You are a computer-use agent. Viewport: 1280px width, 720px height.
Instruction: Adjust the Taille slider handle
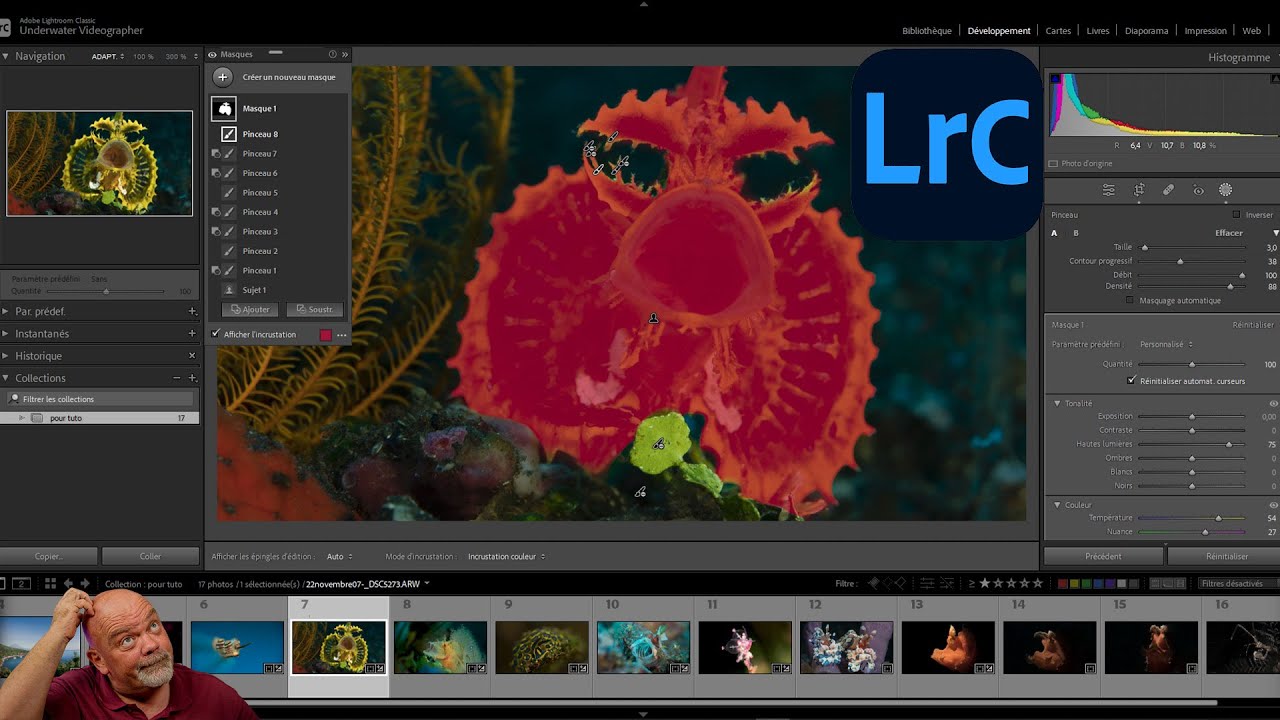tap(1145, 247)
